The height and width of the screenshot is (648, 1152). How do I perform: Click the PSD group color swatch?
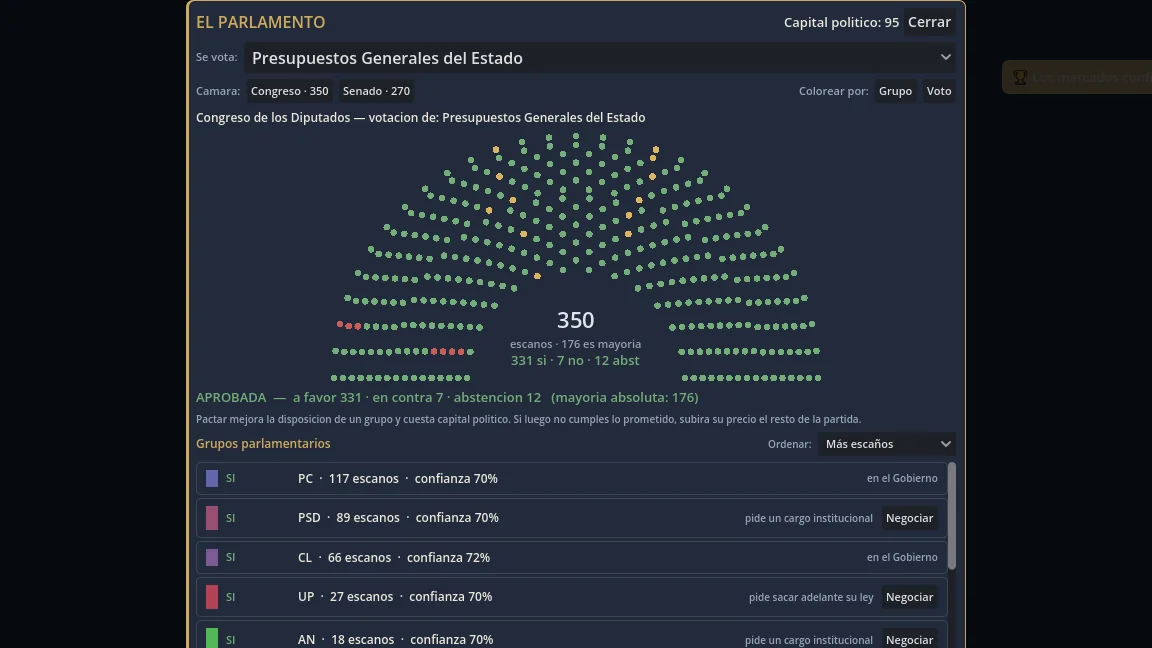[212, 518]
